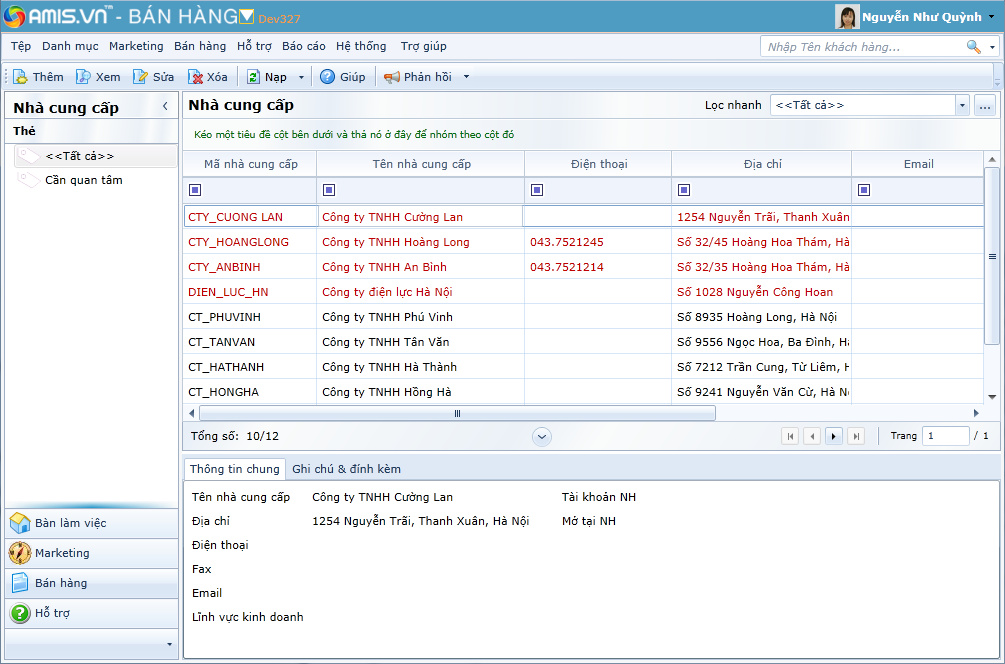This screenshot has width=1005, height=664.
Task: Click the Nạp (Reload) toolbar icon
Action: click(x=254, y=77)
